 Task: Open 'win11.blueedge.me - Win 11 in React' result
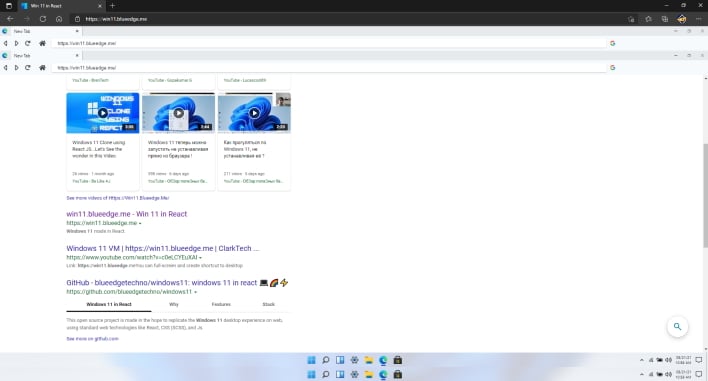(x=126, y=214)
